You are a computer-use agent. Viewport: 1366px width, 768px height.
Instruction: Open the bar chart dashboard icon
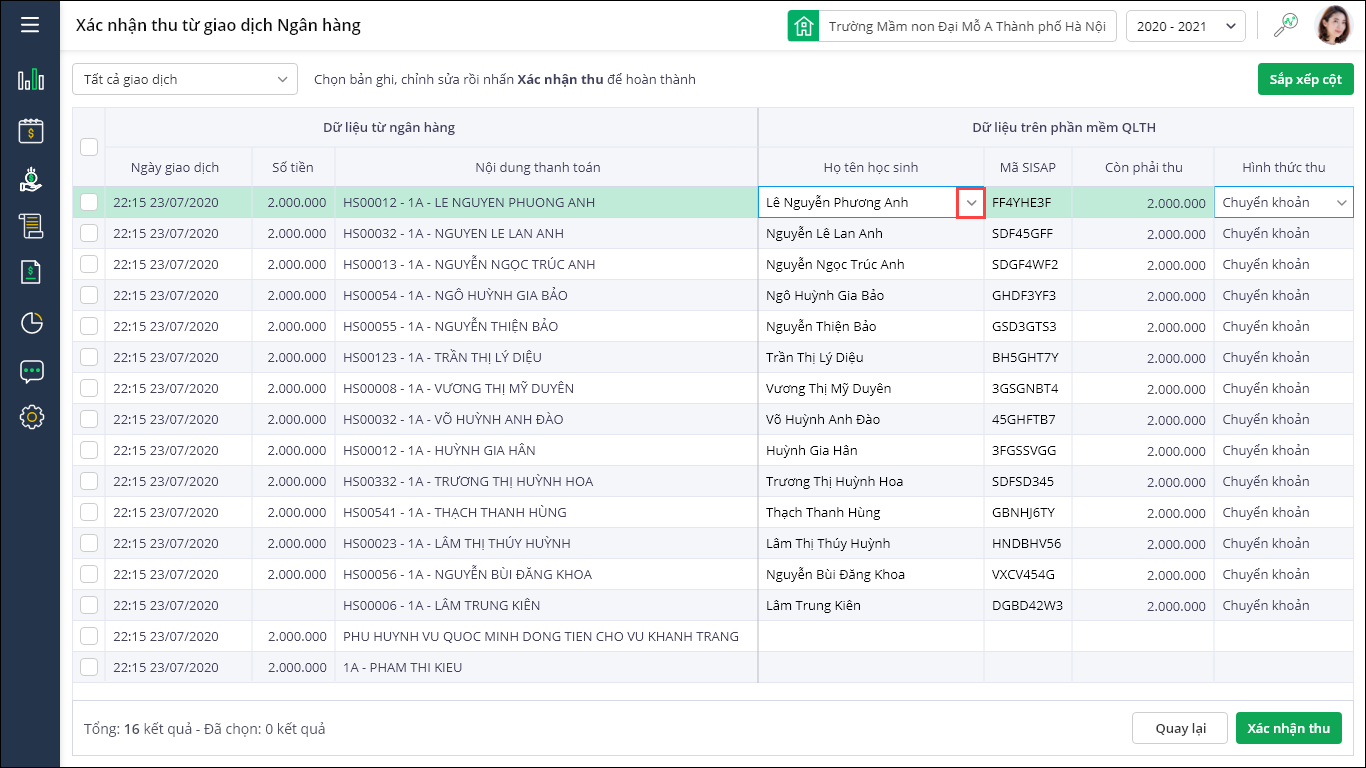pos(31,79)
